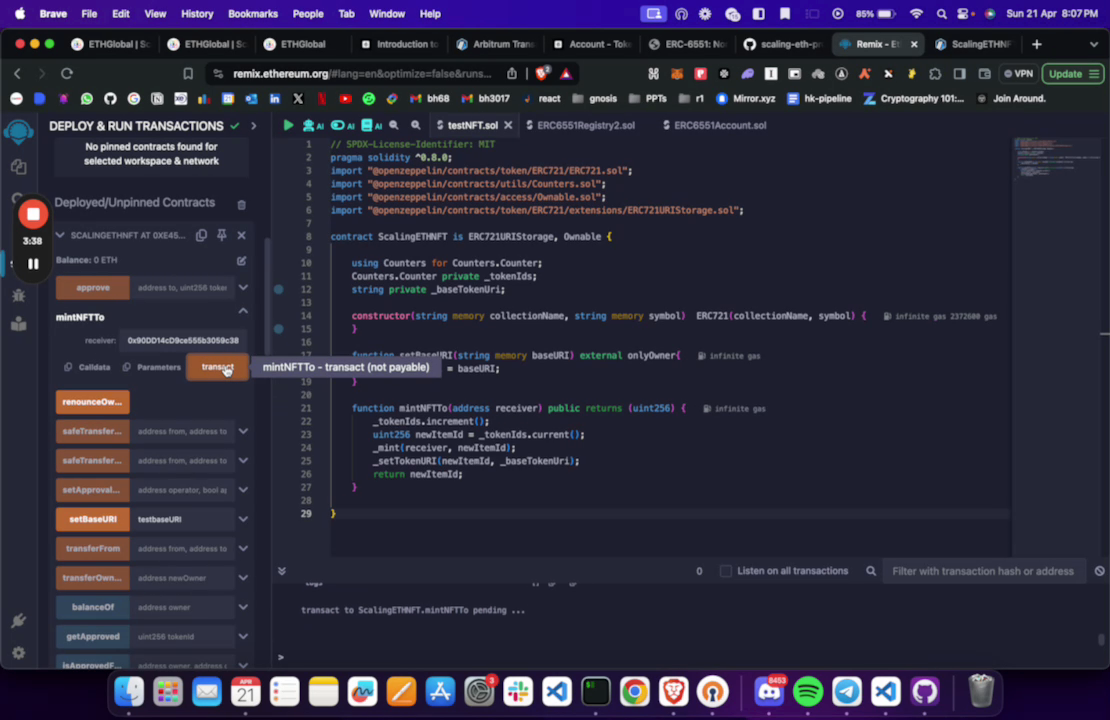Screen dimensions: 1110x720
Task: Click the mintNFTTo receiver address field
Action: coord(183,341)
